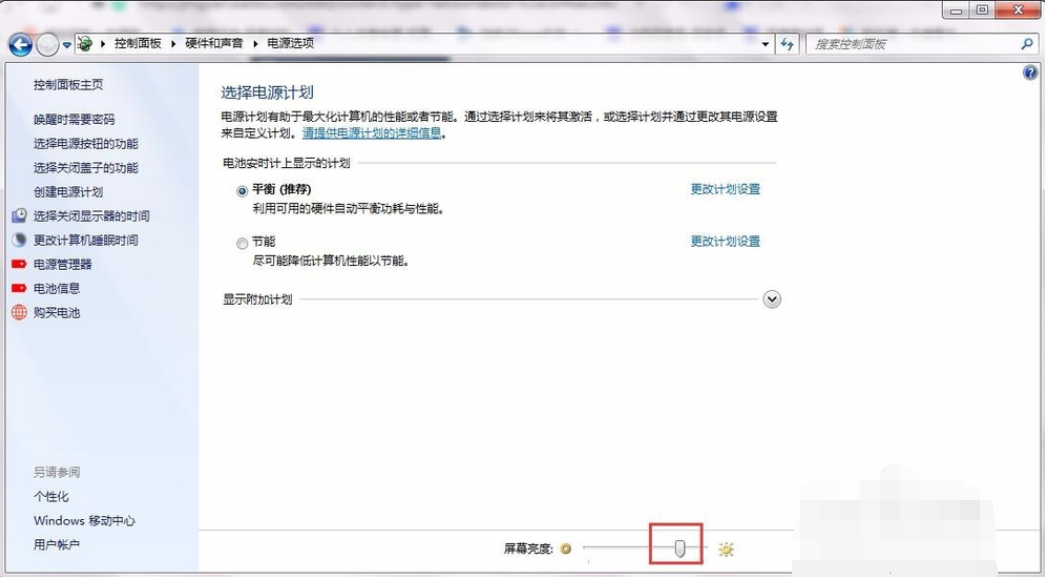Select the 平衡 (推荐) power plan radio button

(x=241, y=189)
